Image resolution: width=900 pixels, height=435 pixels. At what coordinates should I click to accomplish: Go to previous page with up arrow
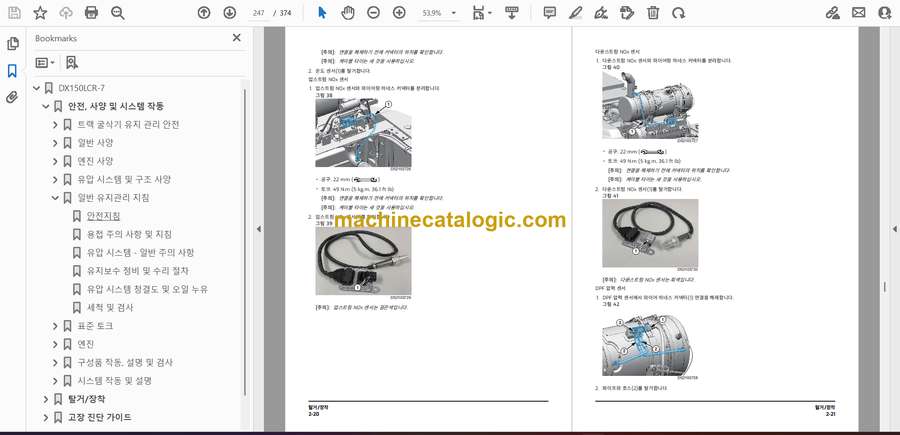click(x=204, y=13)
